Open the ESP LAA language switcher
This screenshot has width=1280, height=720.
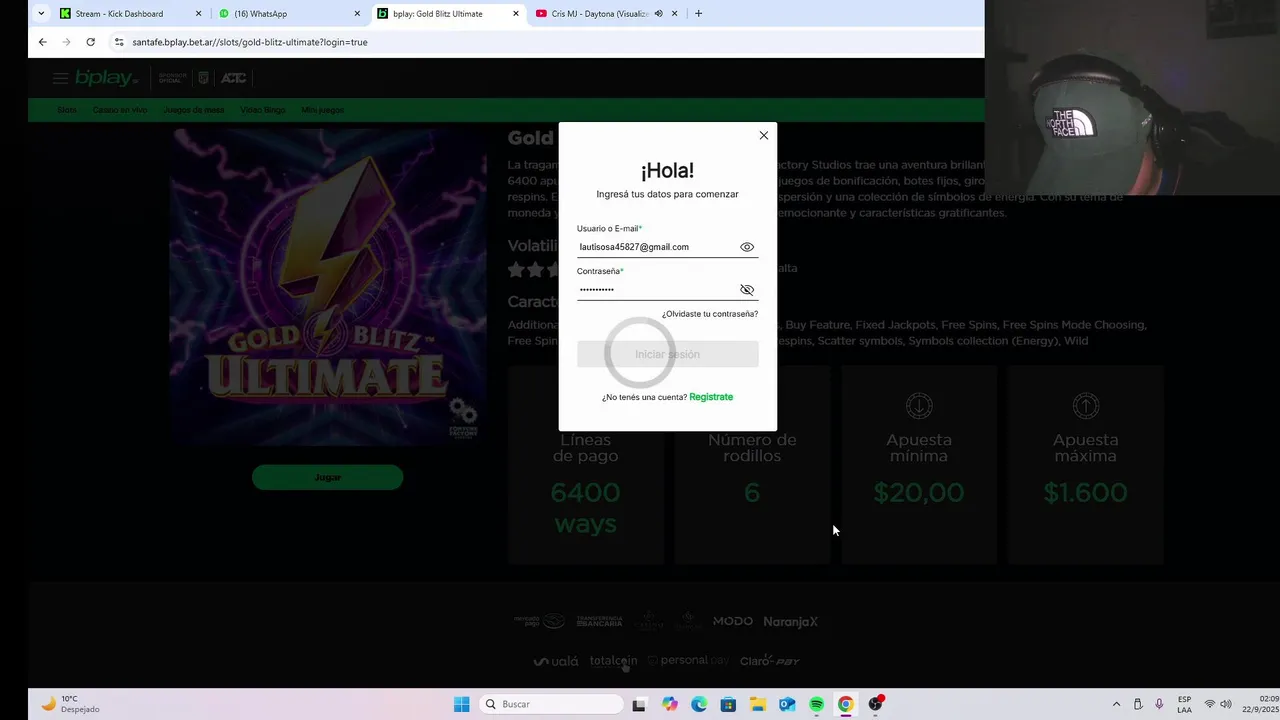1184,704
